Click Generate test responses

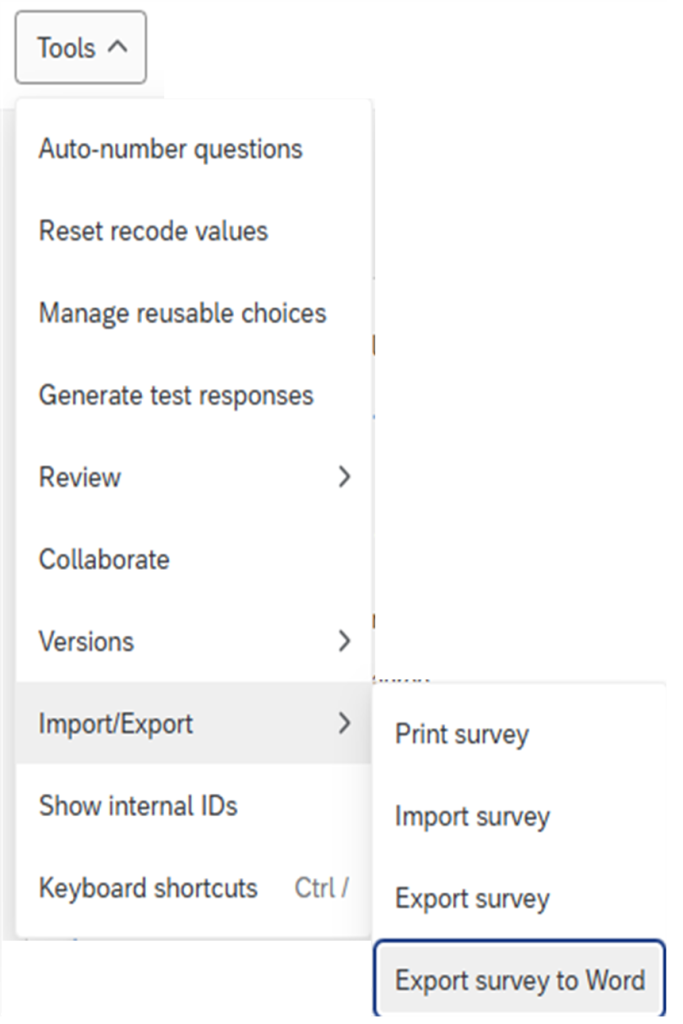tap(176, 395)
